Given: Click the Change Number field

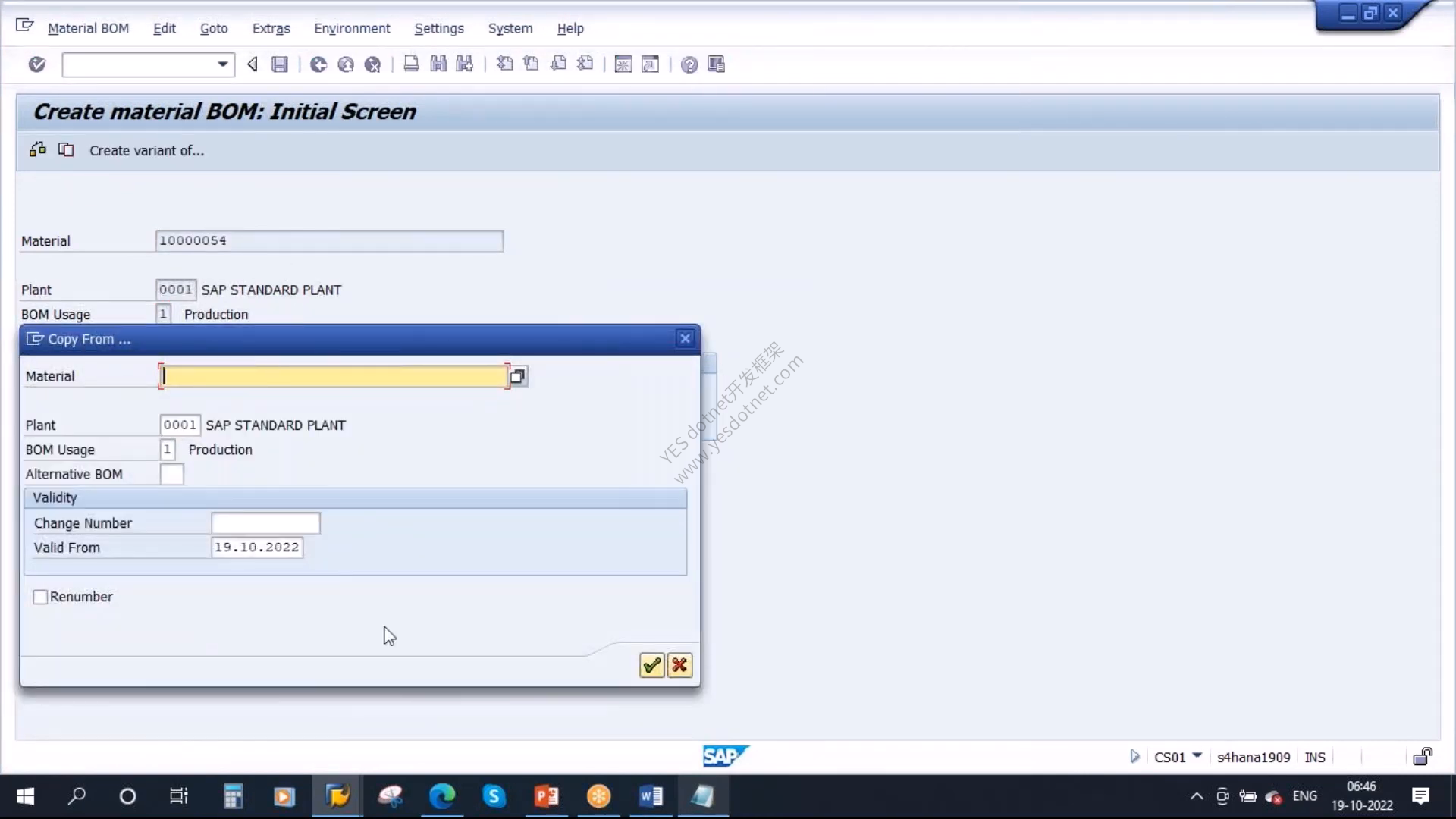Looking at the screenshot, I should (265, 523).
